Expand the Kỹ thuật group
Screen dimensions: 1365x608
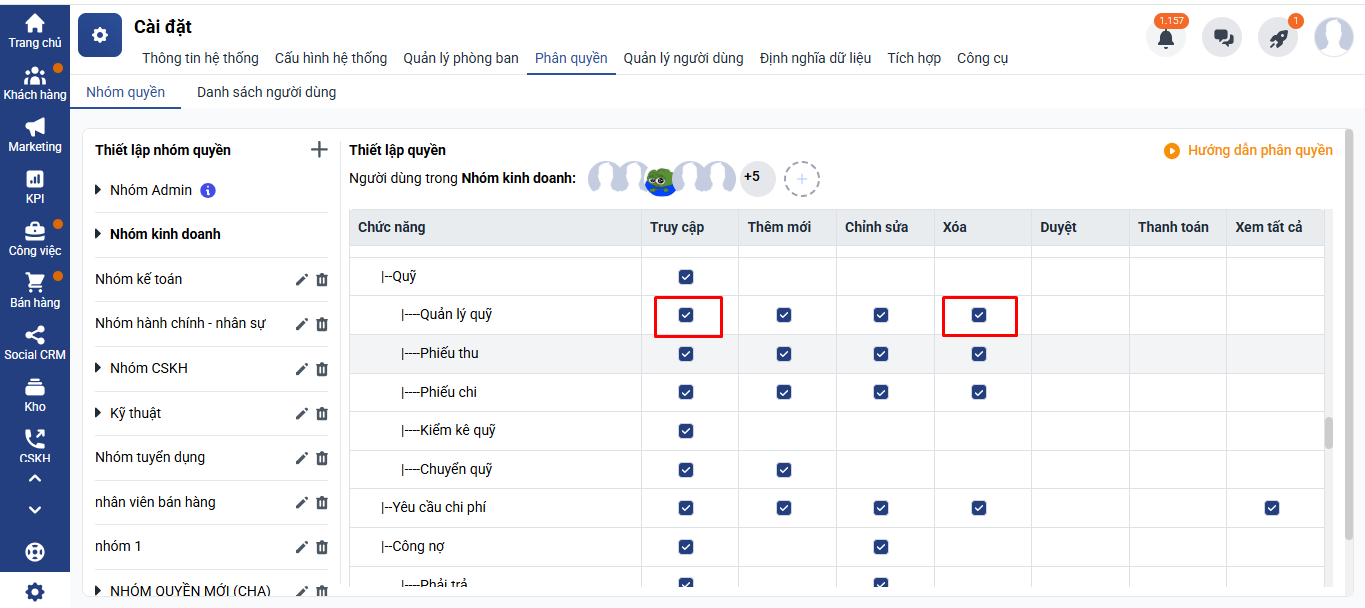(99, 413)
